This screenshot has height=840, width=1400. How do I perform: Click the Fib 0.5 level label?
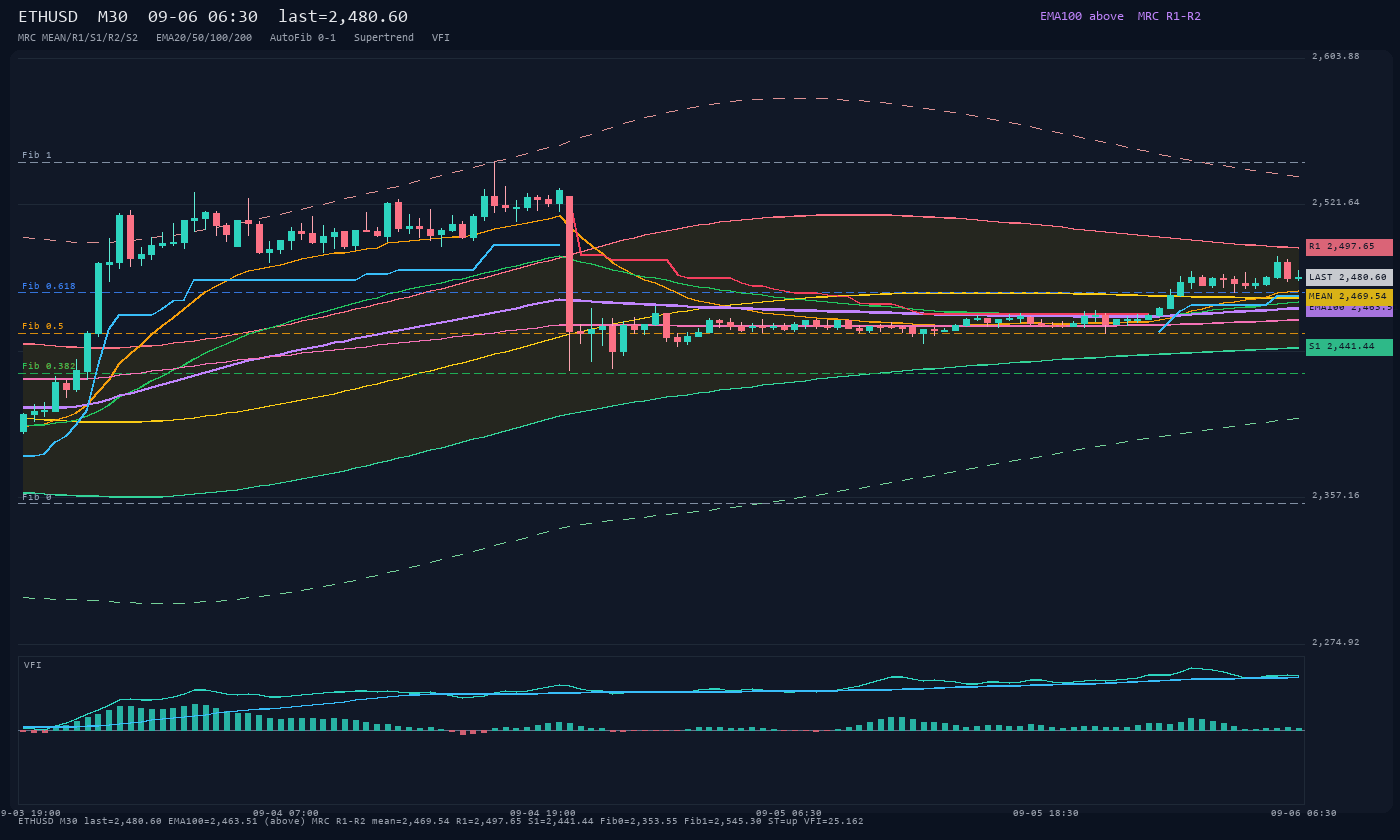(x=43, y=326)
